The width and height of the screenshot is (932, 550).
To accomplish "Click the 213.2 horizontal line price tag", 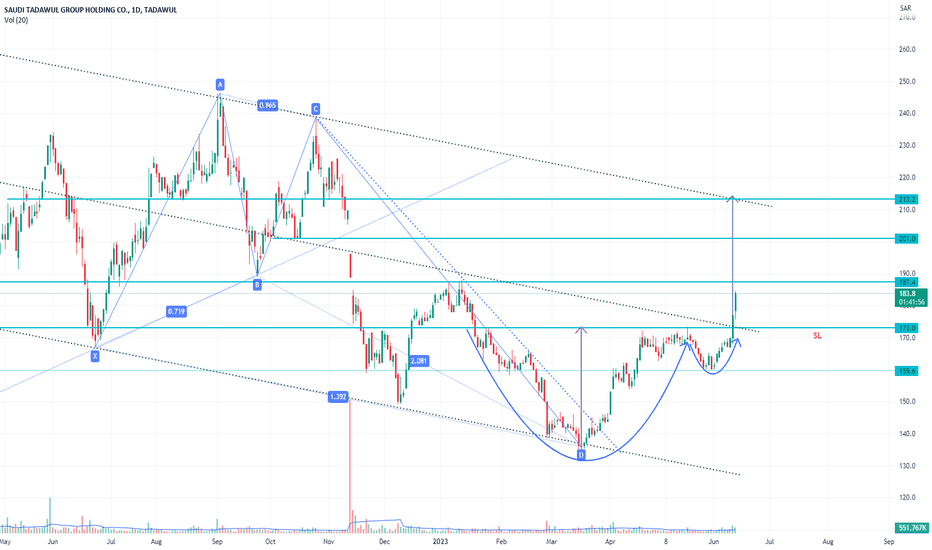I will pyautogui.click(x=908, y=199).
